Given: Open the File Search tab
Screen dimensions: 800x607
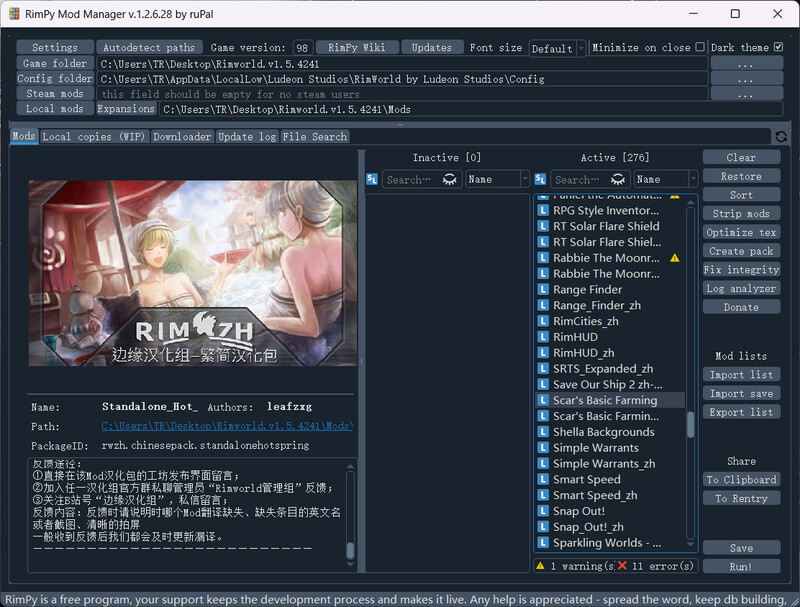Looking at the screenshot, I should coord(314,137).
